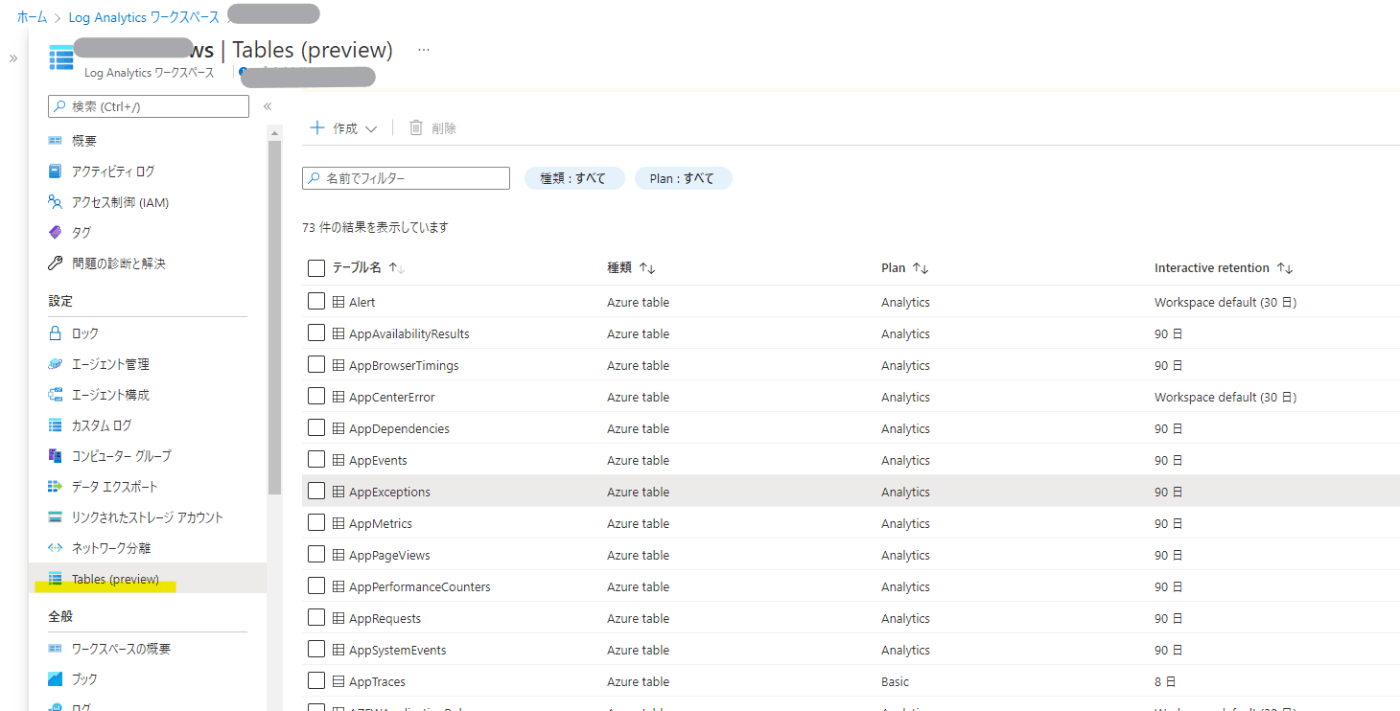Click the Log Analytics workspace header icon
The image size is (1400, 711).
pos(61,58)
